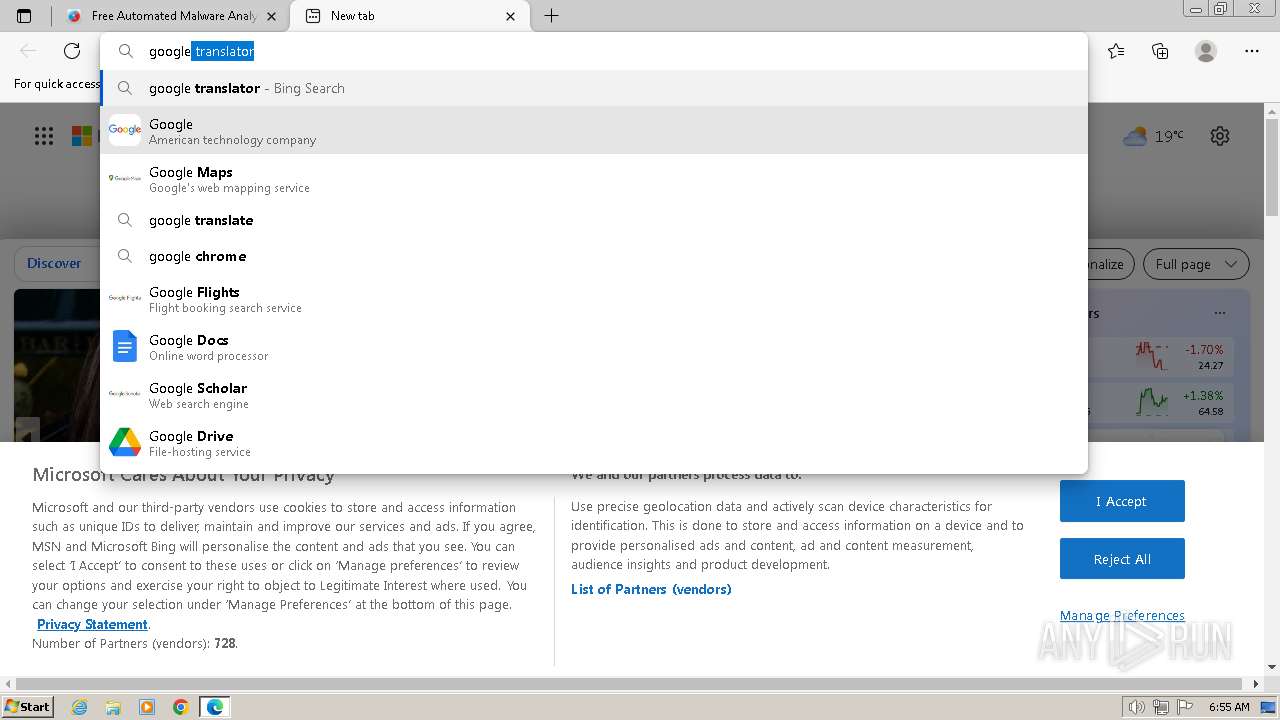Close the New tab tab

511,16
